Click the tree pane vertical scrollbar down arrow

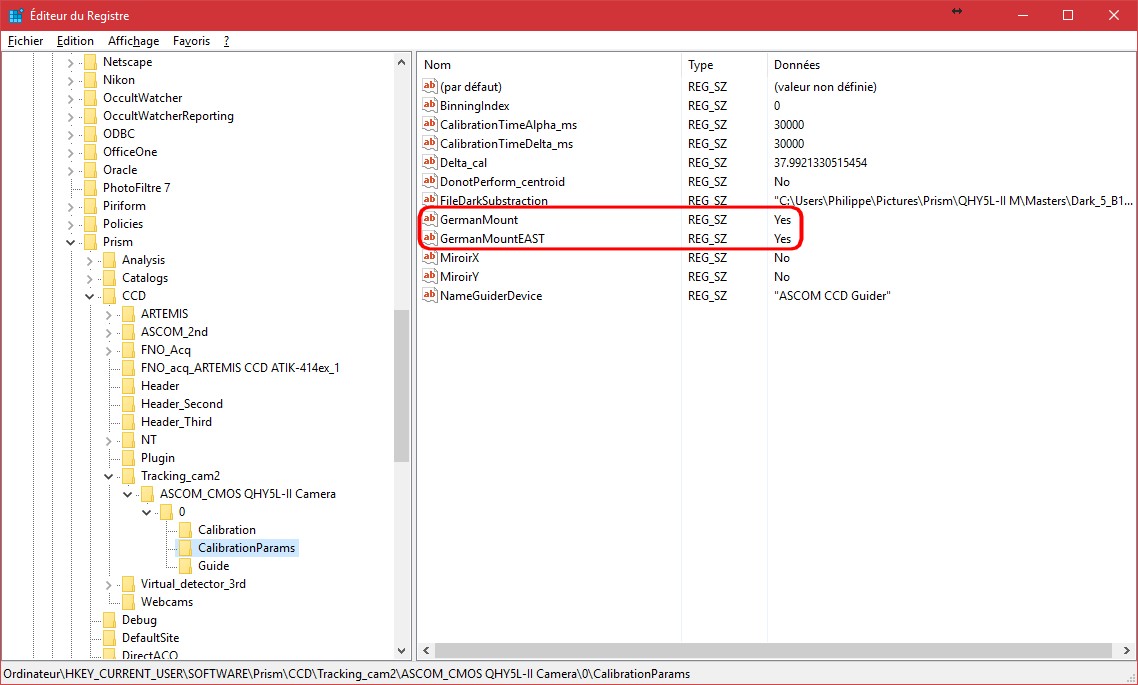(x=403, y=651)
